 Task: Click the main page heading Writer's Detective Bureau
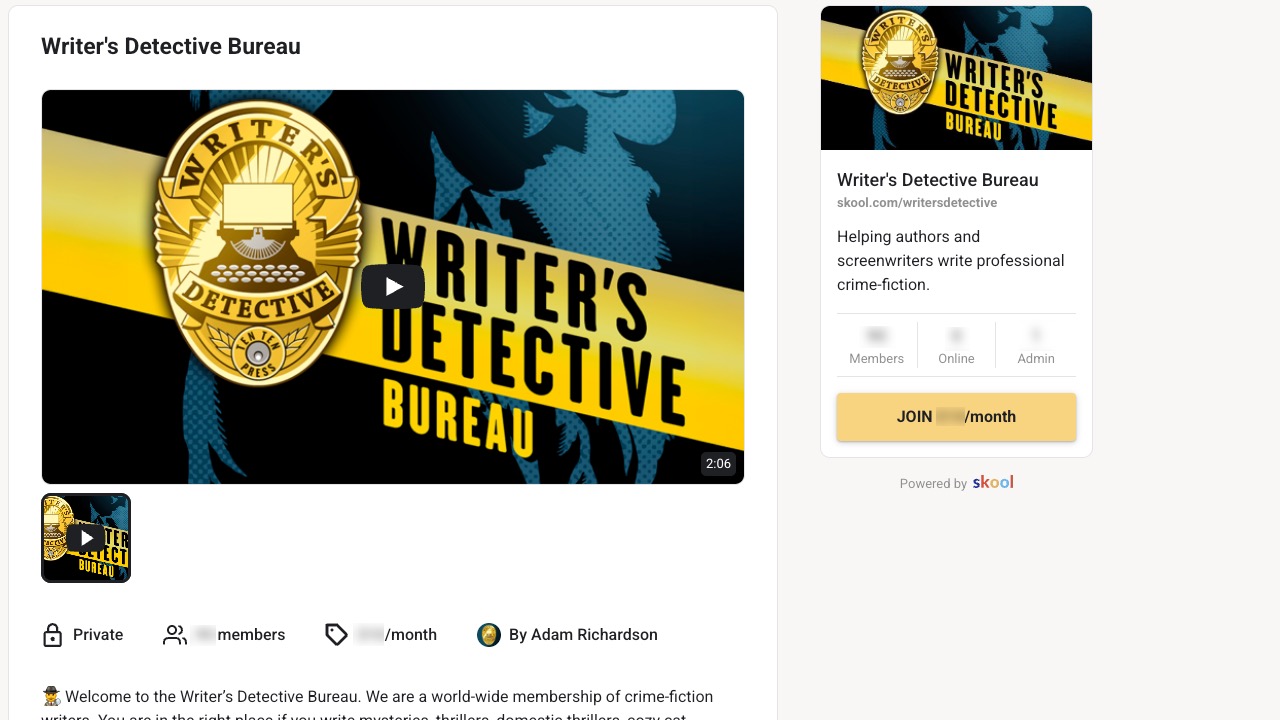[x=171, y=46]
